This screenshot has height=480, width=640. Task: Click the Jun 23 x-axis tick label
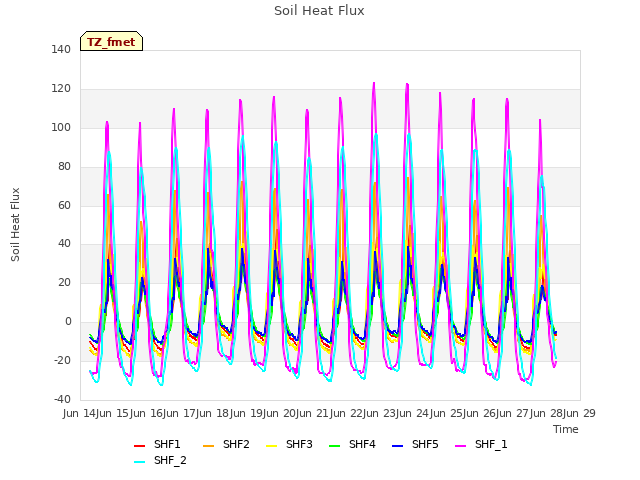[x=380, y=413]
